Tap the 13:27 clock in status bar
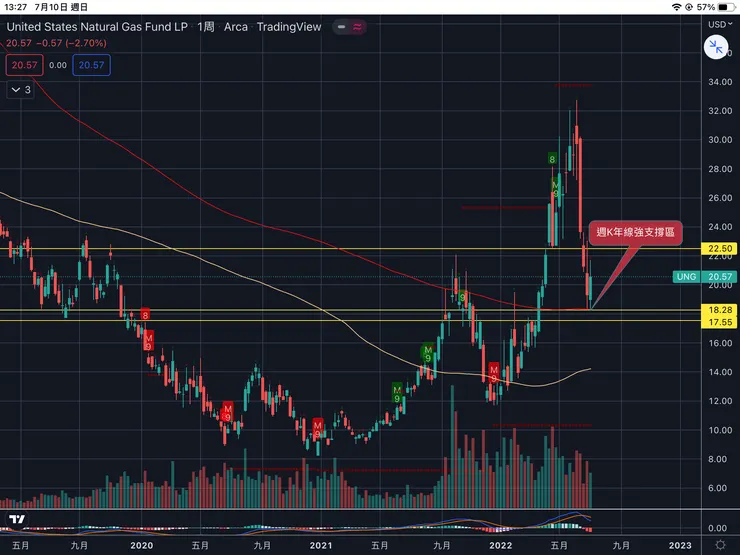 tap(16, 7)
